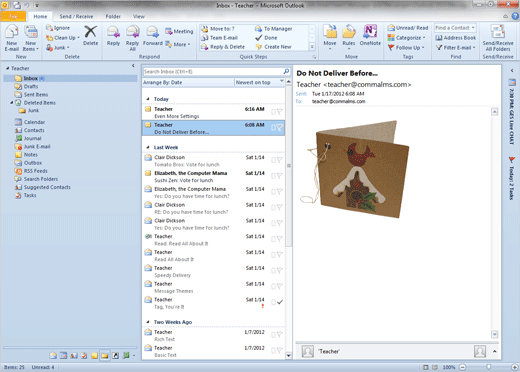Click the Reply & Delete quick step

(x=223, y=47)
